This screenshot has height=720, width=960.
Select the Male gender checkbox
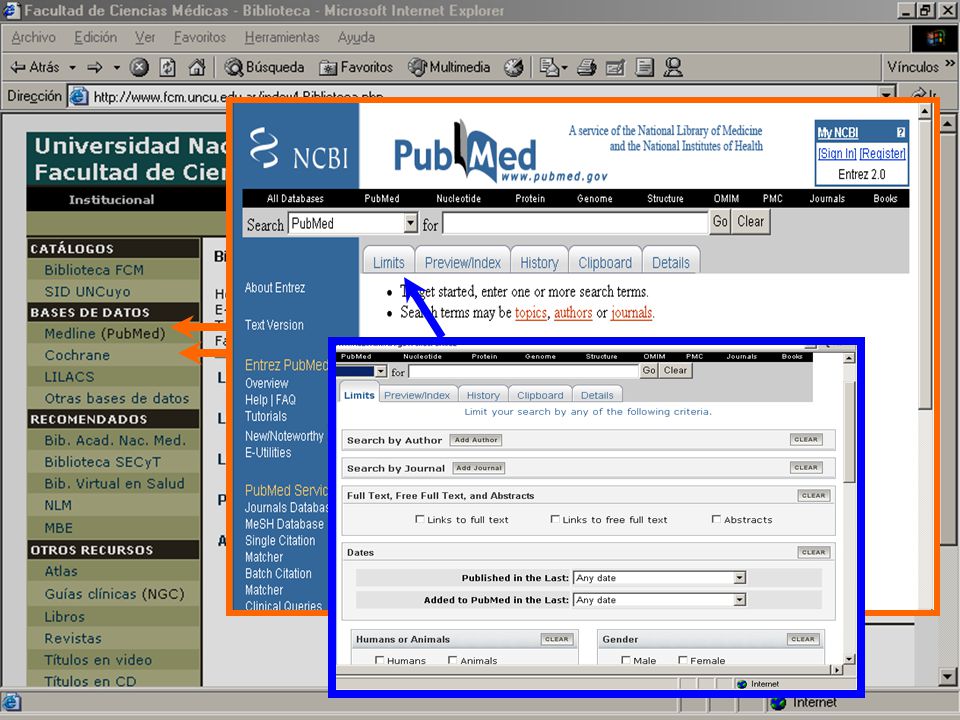pos(625,660)
